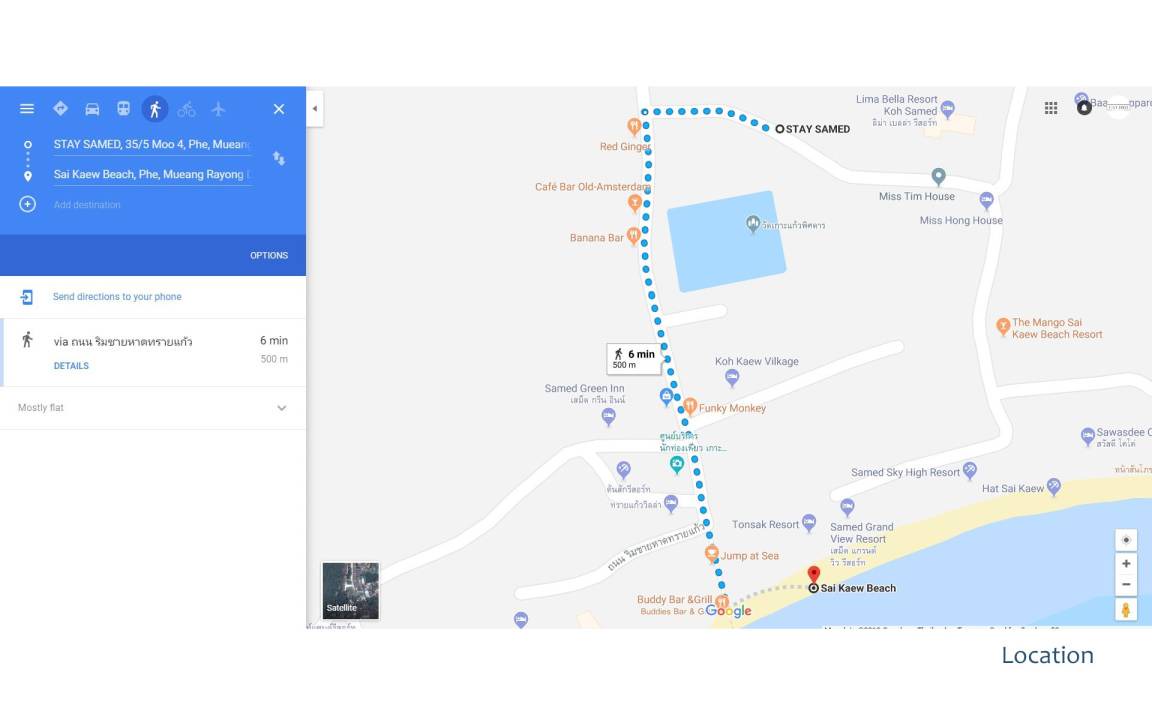Image resolution: width=1152 pixels, height=720 pixels.
Task: Select flights travel mode airplane icon
Action: tap(218, 109)
